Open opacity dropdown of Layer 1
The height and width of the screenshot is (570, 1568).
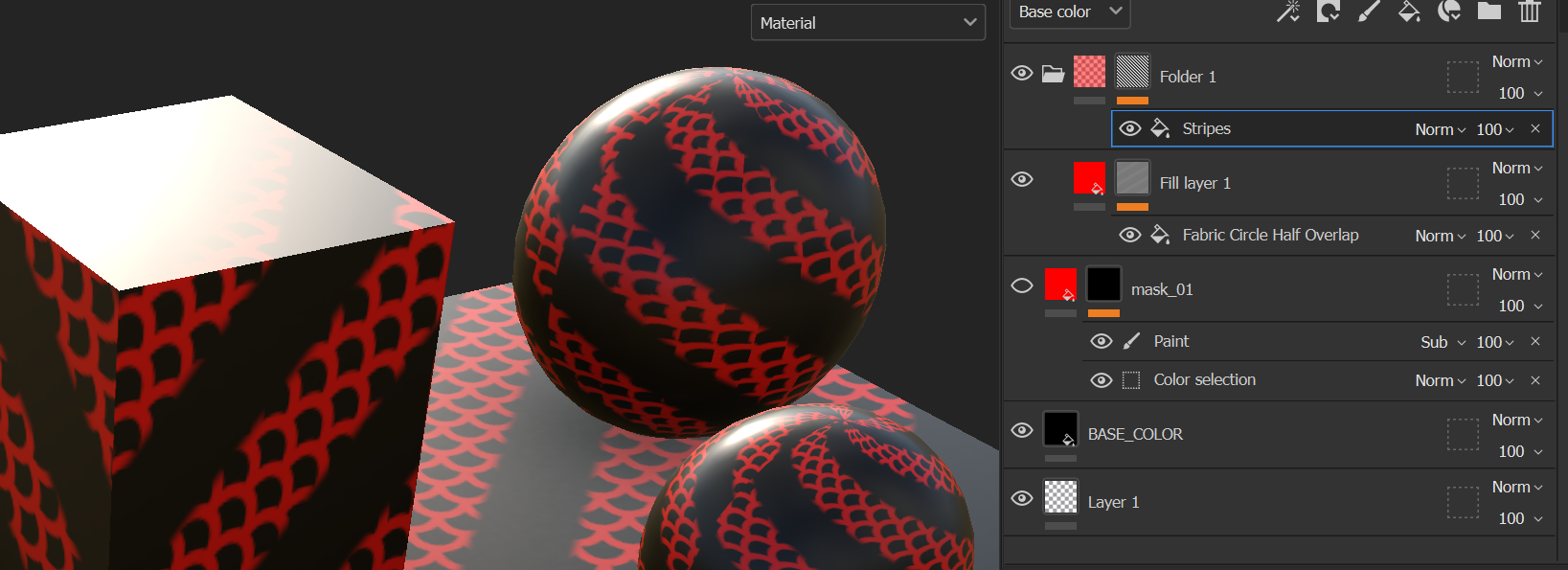pos(1520,518)
